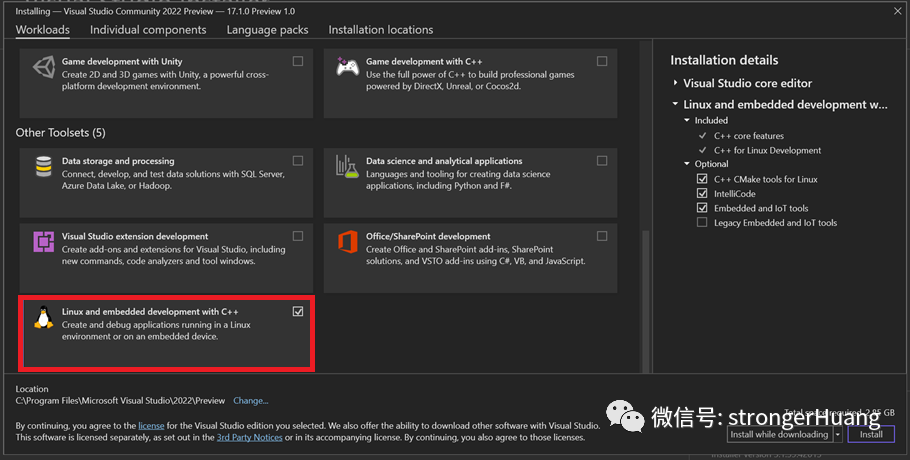Close the installer window
Image resolution: width=910 pixels, height=460 pixels.
[x=897, y=11]
